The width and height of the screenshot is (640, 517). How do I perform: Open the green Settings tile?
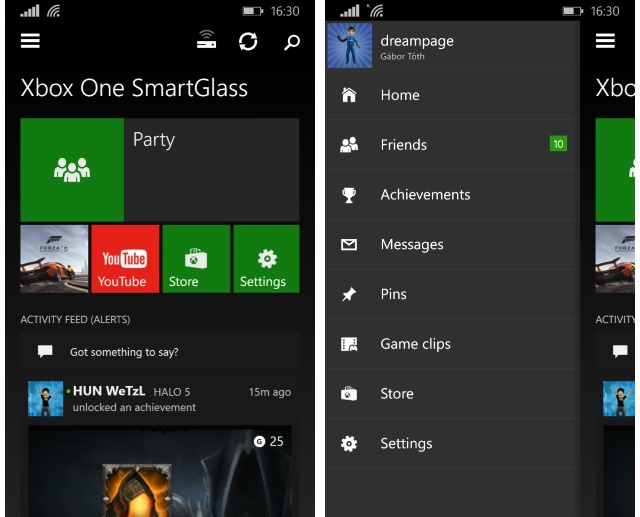(266, 259)
